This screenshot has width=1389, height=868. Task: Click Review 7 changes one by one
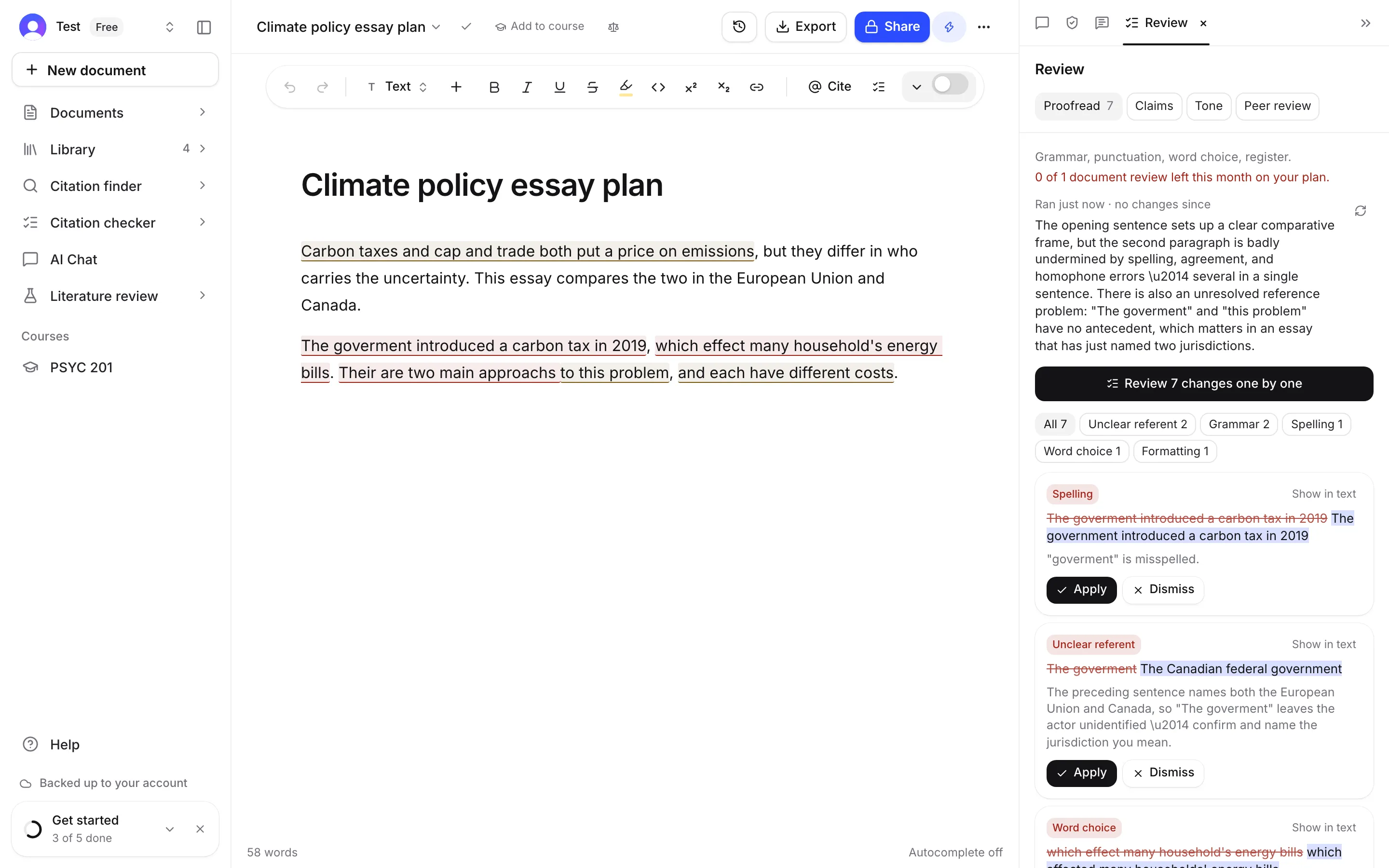coord(1204,383)
